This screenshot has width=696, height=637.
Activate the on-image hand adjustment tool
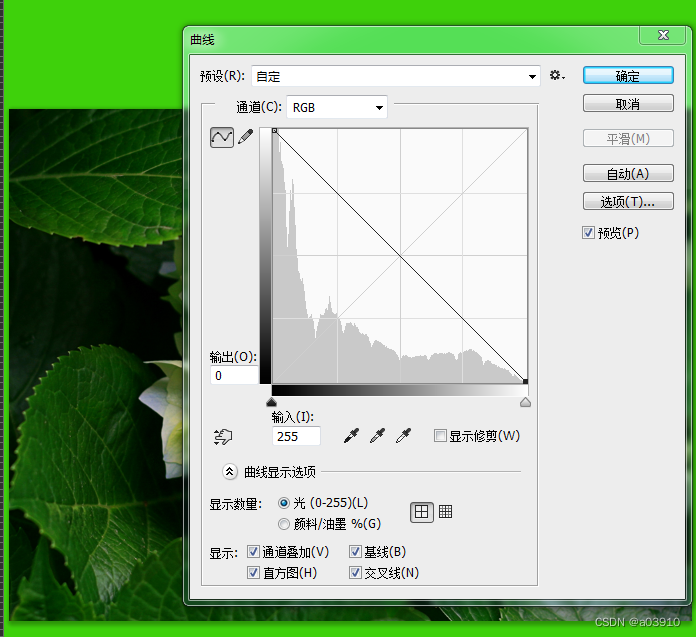pyautogui.click(x=223, y=436)
